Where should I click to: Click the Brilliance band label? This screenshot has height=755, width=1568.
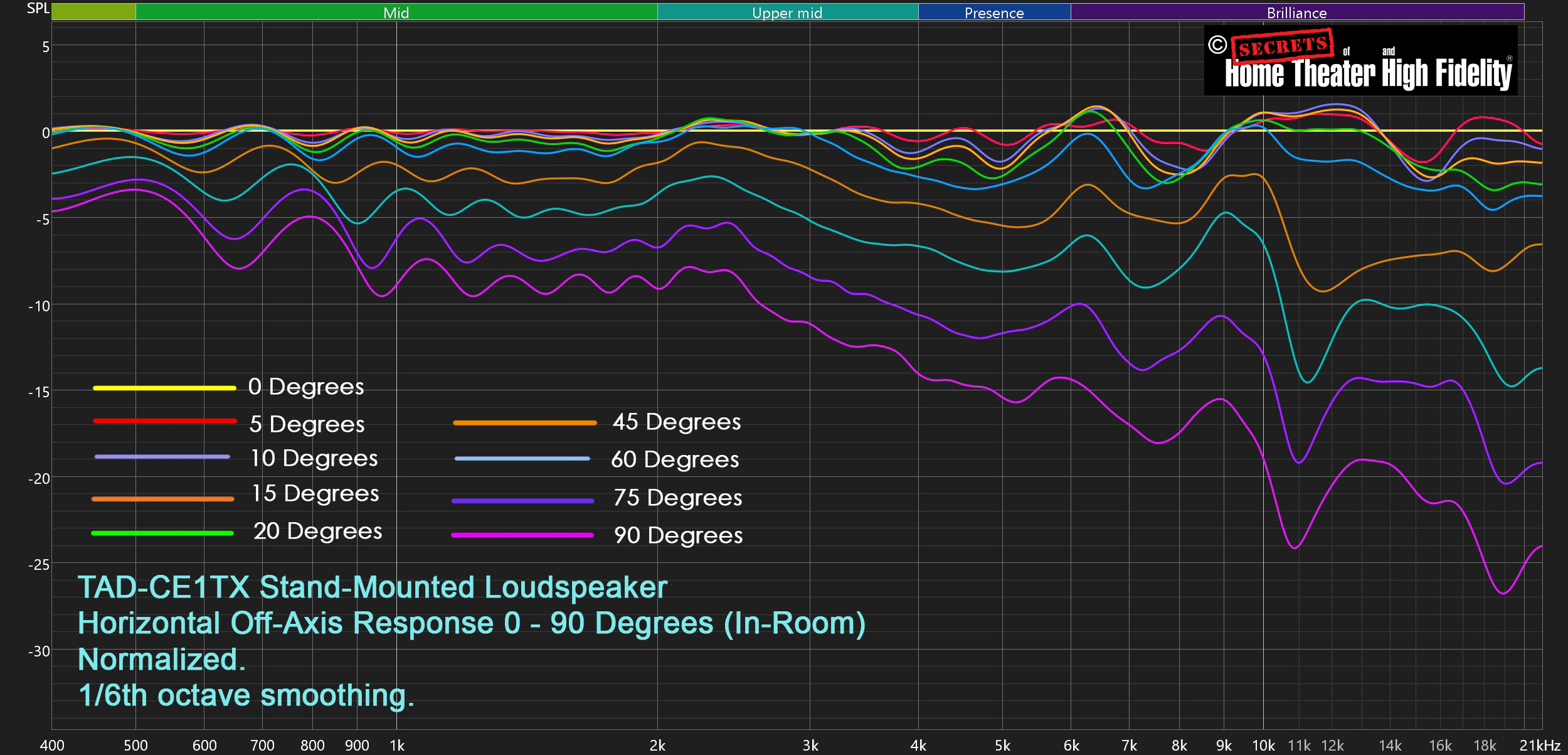coord(1296,13)
